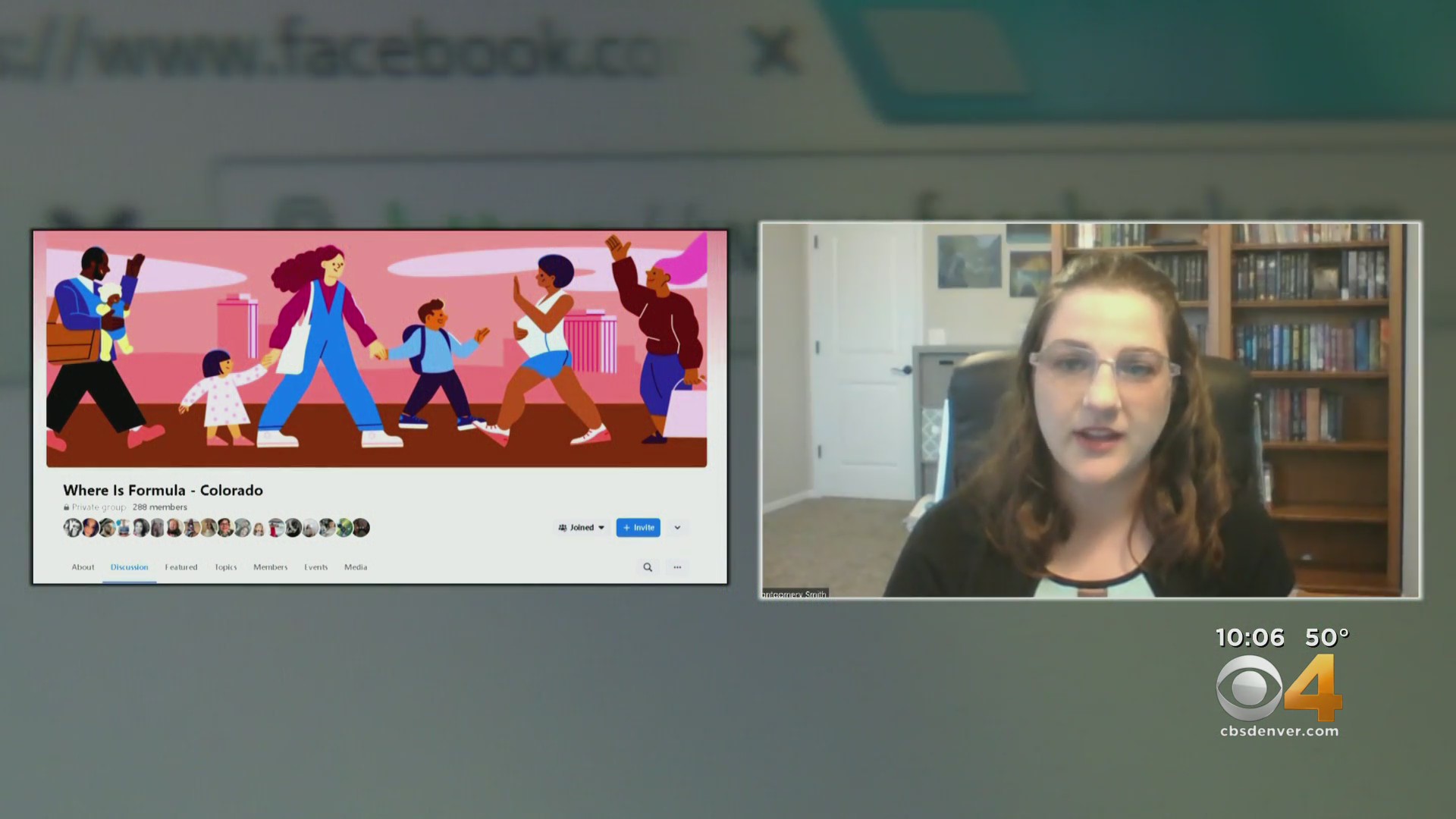Expand the chevron next to Invite

pyautogui.click(x=677, y=528)
